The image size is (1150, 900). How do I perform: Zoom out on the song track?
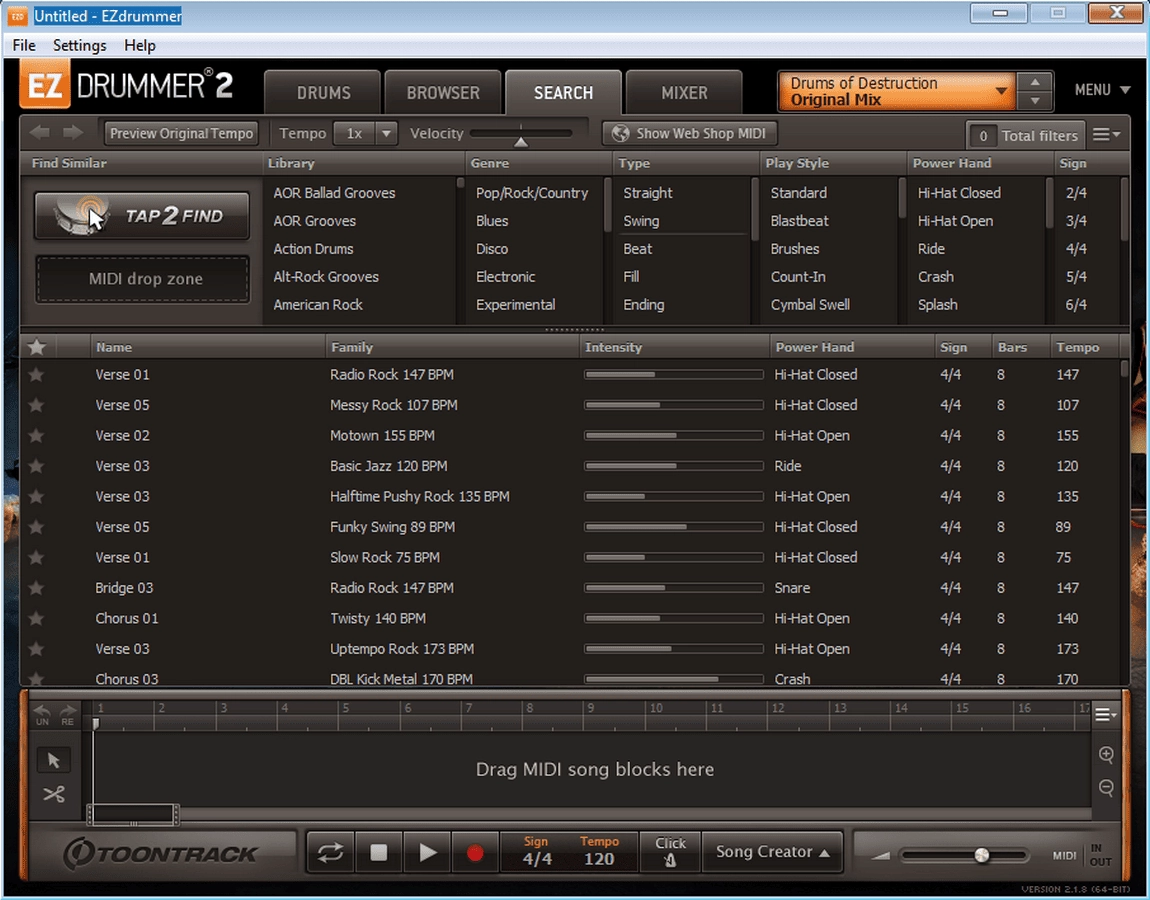[1107, 788]
